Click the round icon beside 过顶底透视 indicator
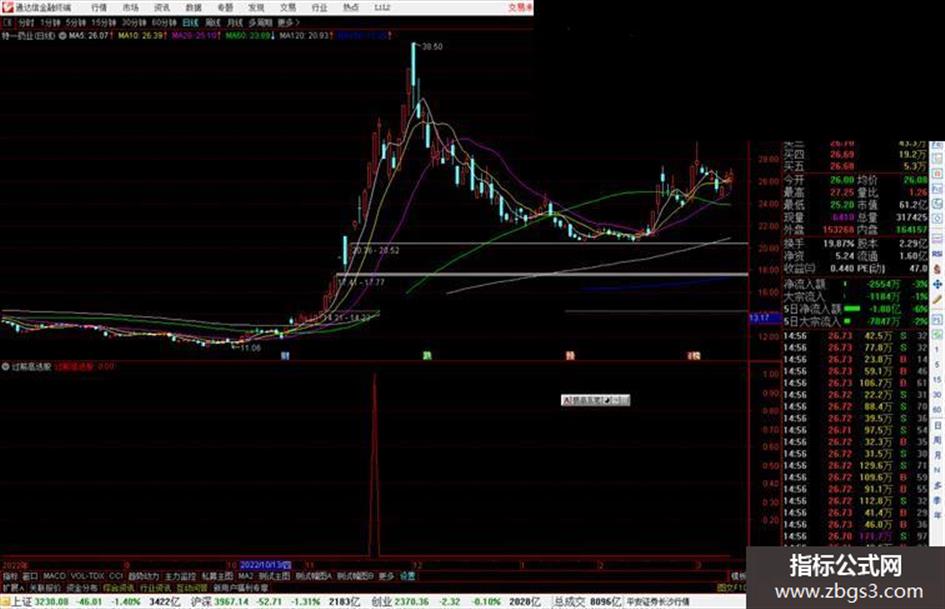945x609 pixels. point(5,366)
